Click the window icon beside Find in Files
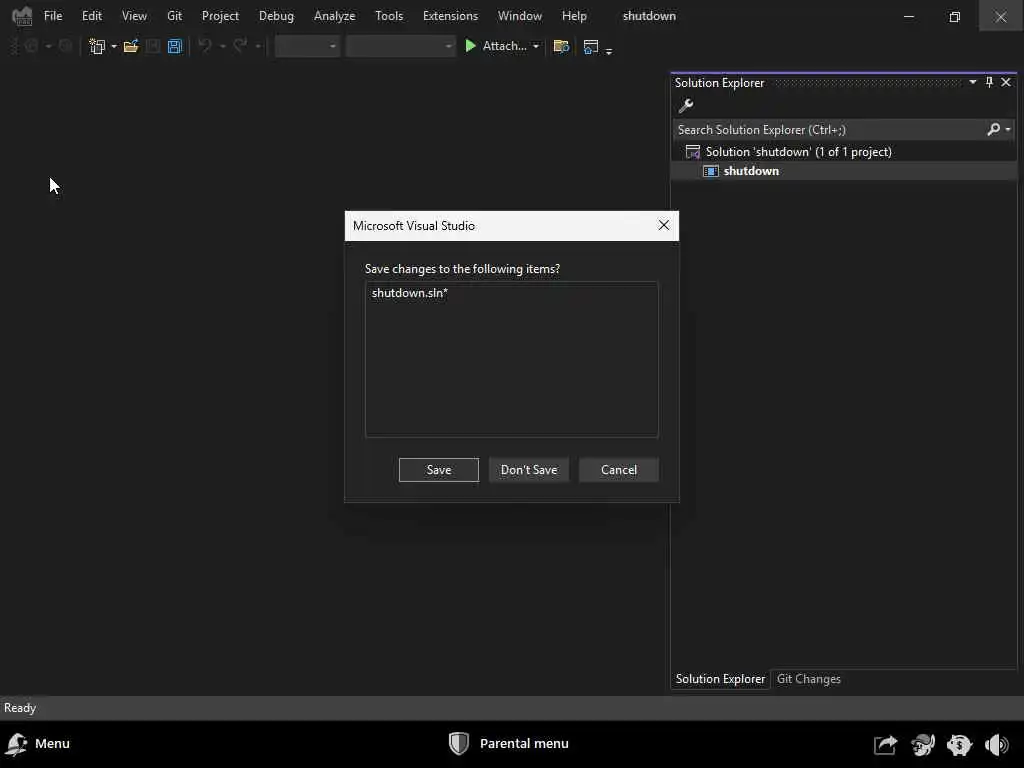Viewport: 1024px width, 768px height. 590,46
